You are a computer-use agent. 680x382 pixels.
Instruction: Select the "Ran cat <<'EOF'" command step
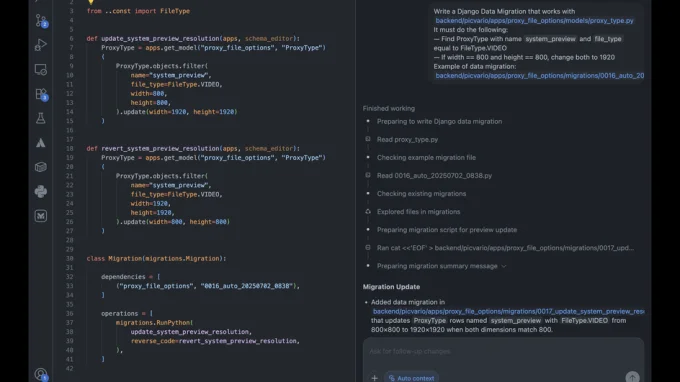505,248
